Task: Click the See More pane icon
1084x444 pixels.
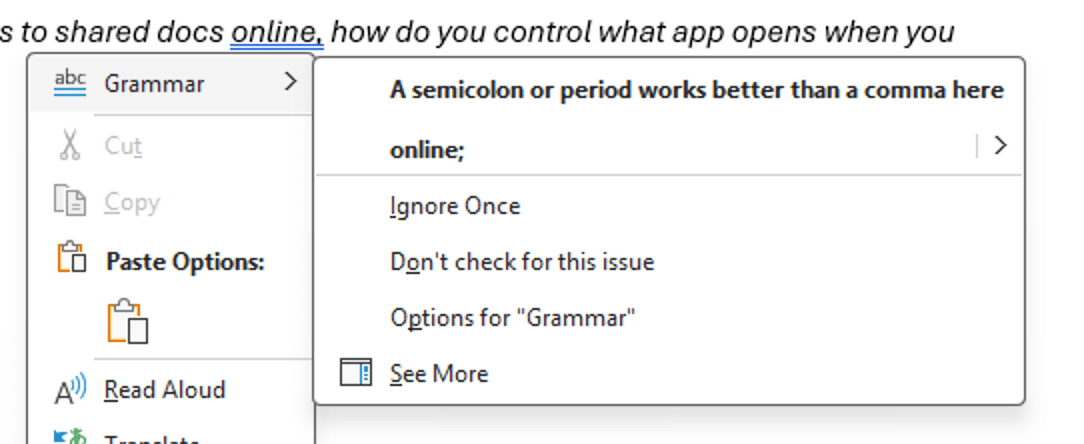Action: coord(356,373)
